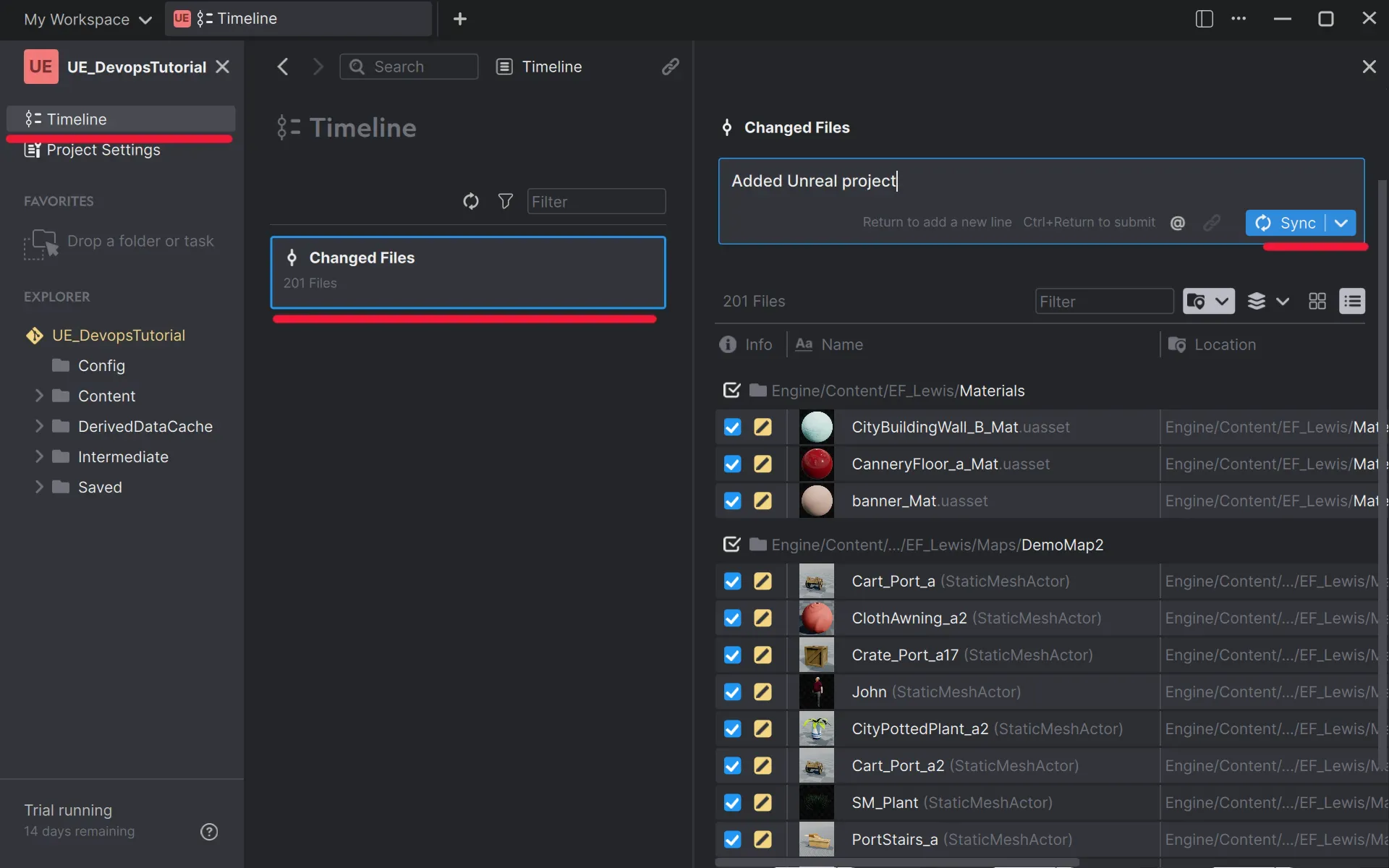The image size is (1389, 868).
Task: Expand the Content folder in Explorer
Action: pos(40,396)
